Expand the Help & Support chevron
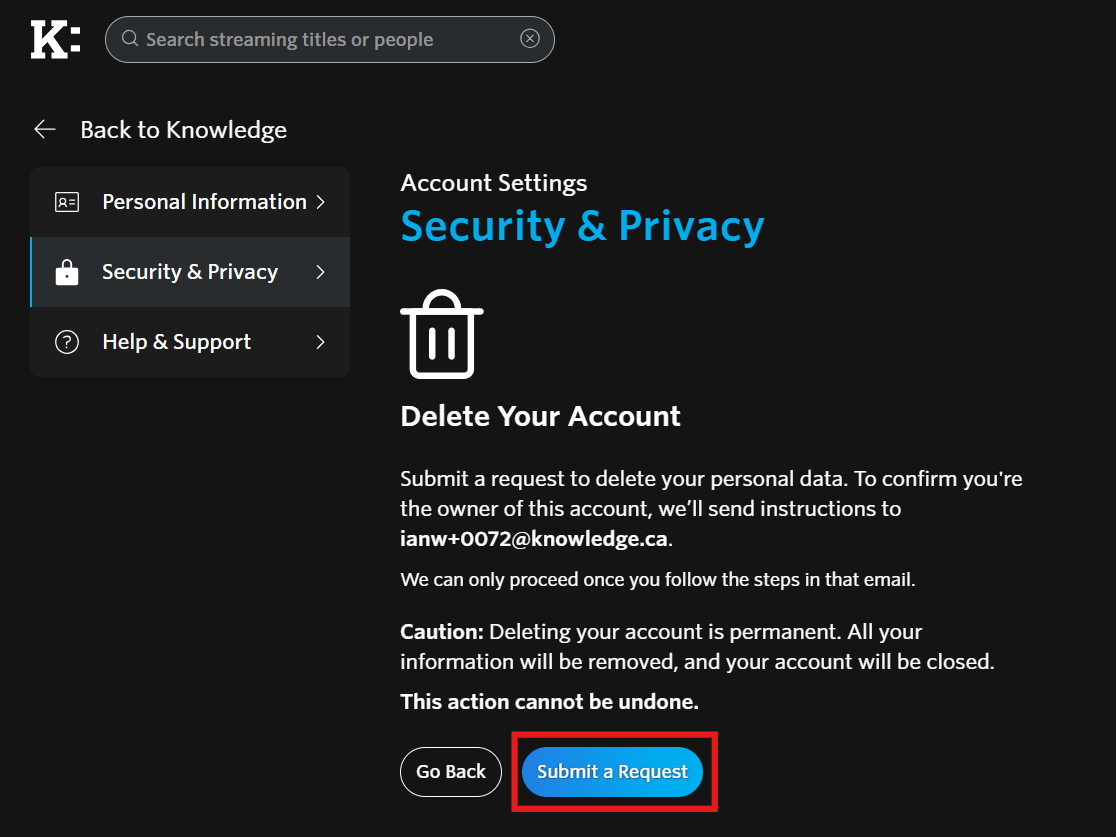 [x=320, y=342]
